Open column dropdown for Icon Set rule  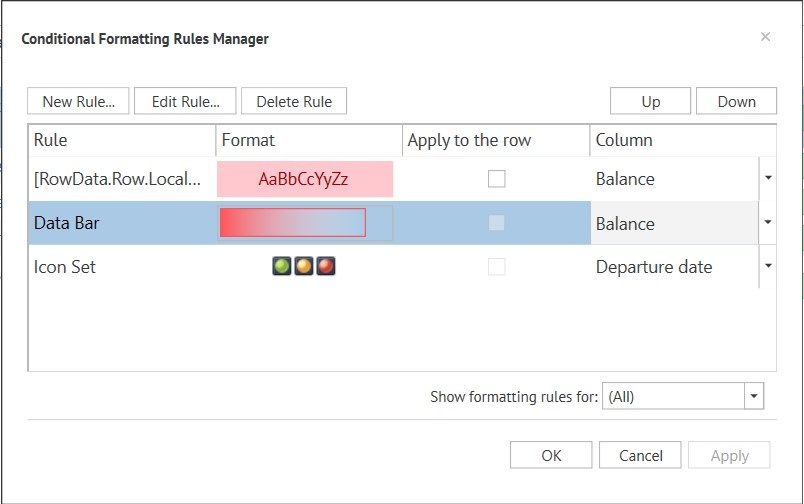[x=768, y=266]
